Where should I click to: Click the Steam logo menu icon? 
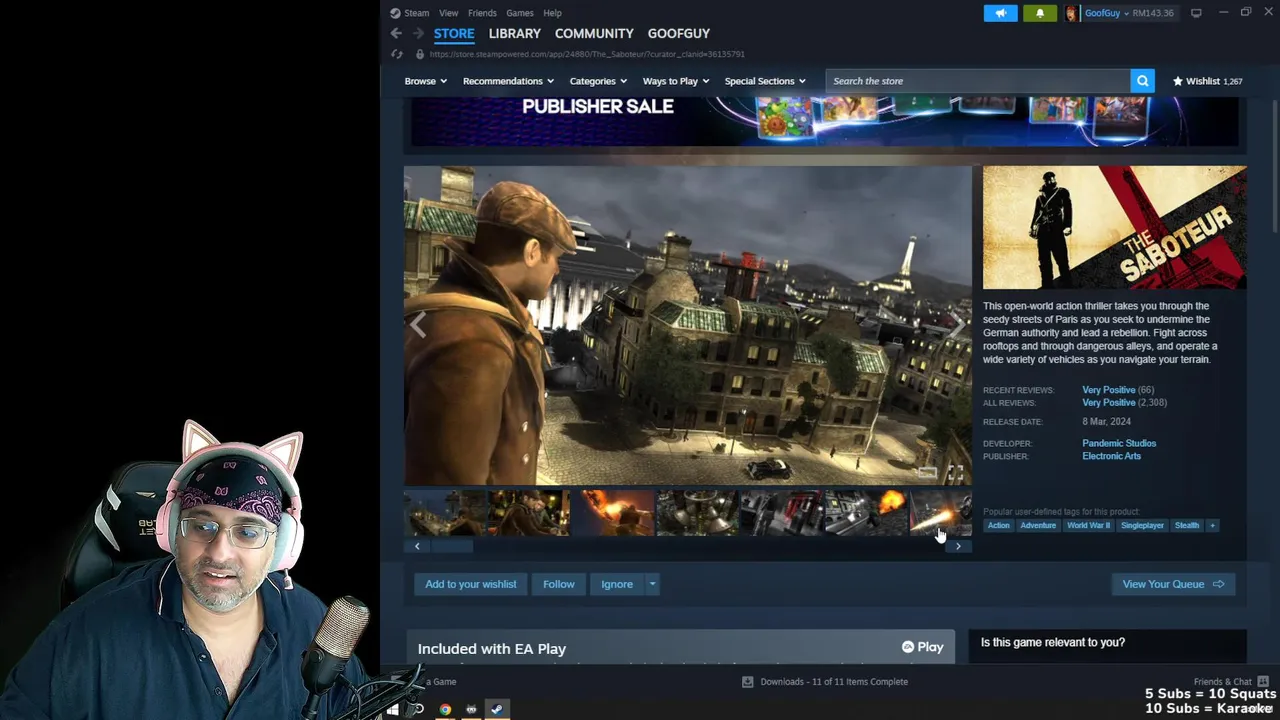point(395,13)
